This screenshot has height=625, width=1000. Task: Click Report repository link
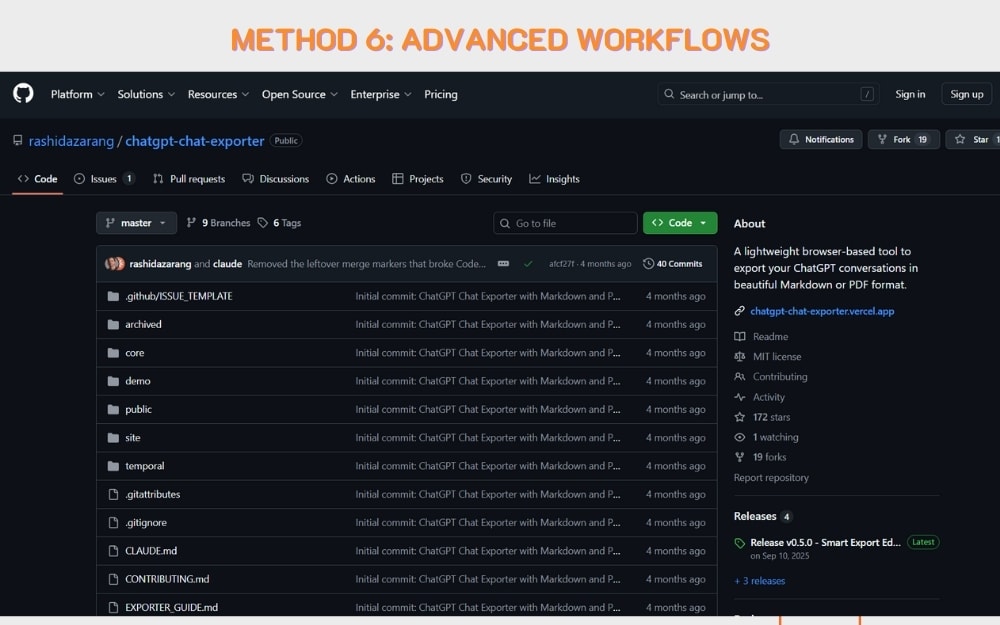coord(771,478)
